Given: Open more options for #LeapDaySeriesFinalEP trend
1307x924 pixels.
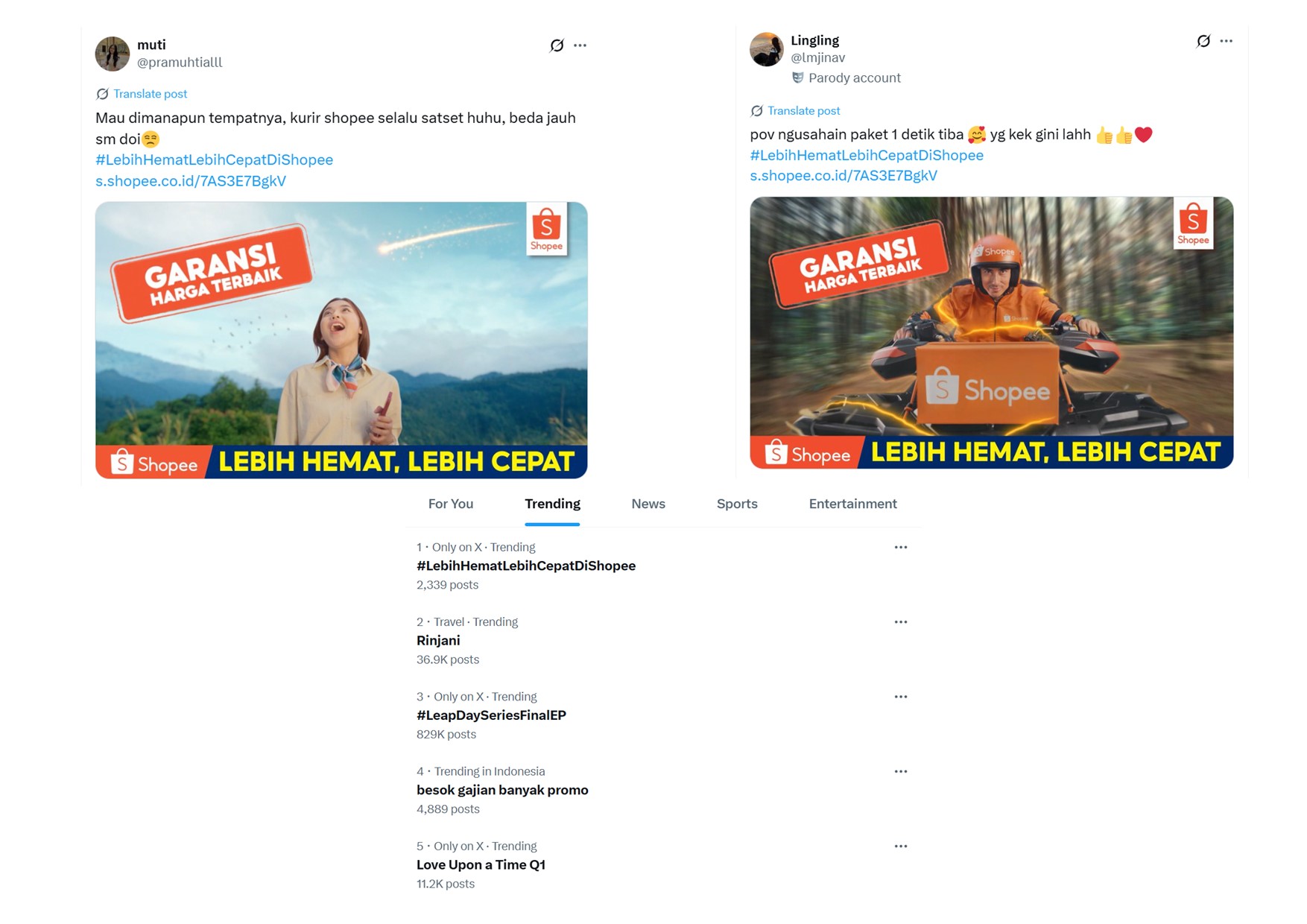Looking at the screenshot, I should (x=901, y=697).
